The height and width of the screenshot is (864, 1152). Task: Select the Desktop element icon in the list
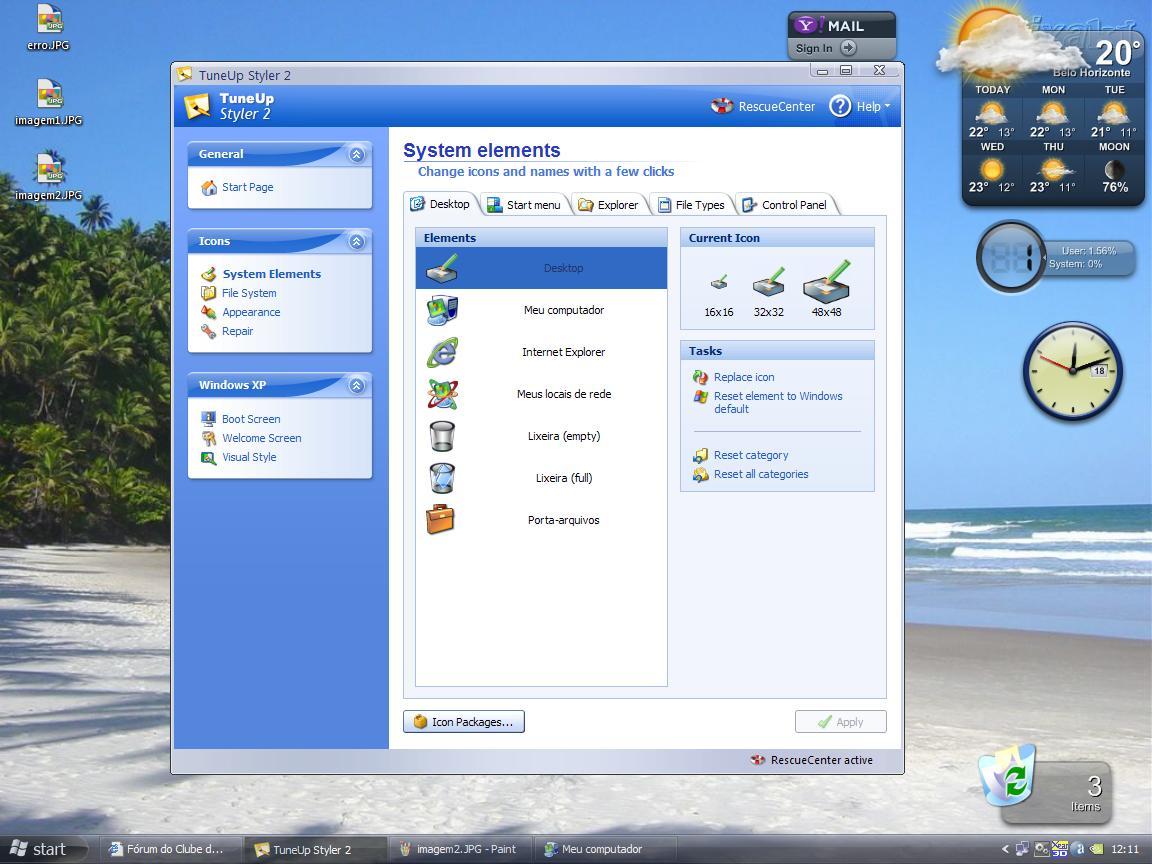tap(442, 268)
